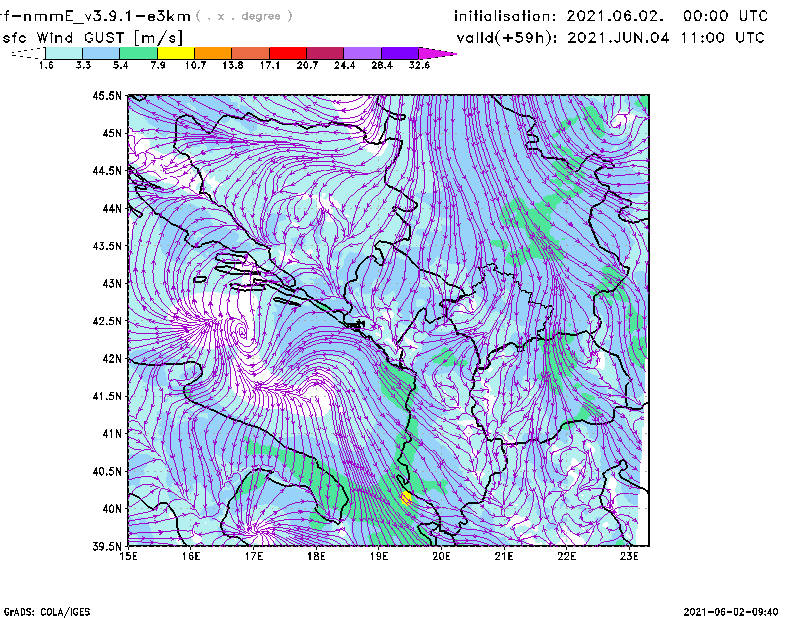Viewport: 800px width, 618px height.
Task: Click the orange 10.7–13.8 legend swatch
Action: (213, 53)
